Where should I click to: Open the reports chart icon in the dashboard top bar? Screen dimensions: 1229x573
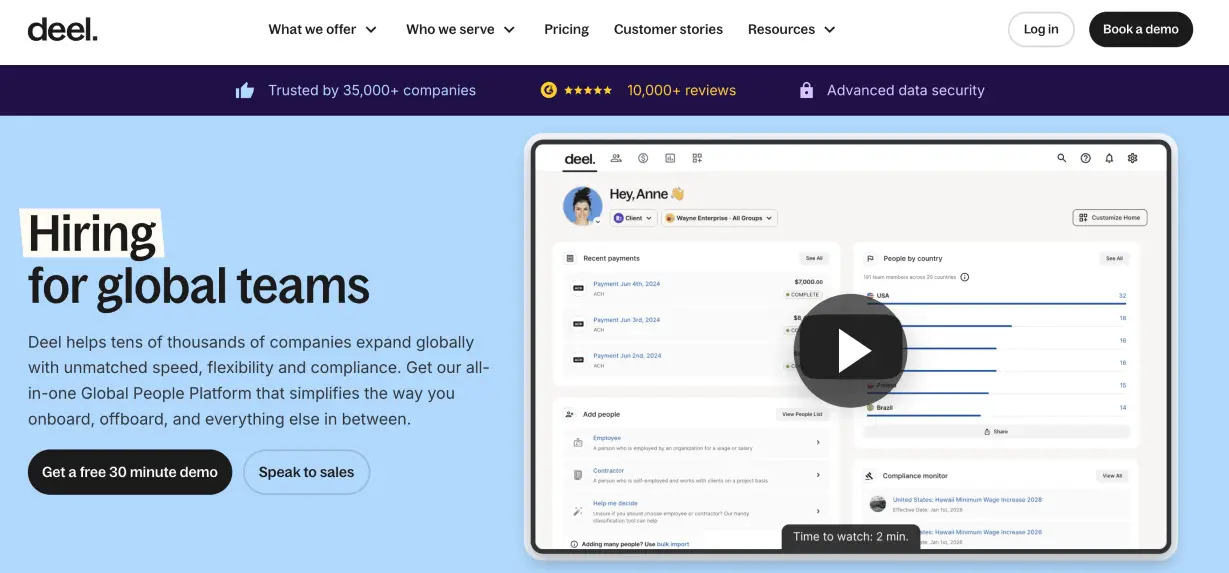[x=670, y=158]
